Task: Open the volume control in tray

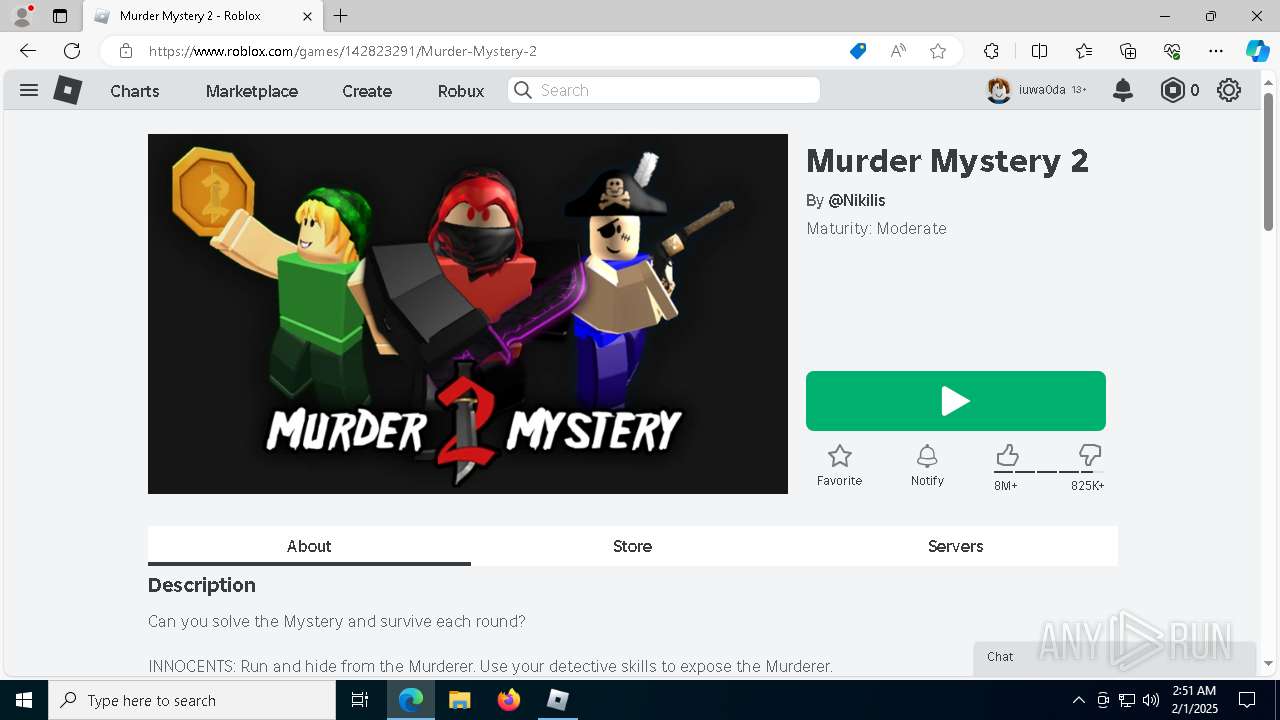Action: [1151, 700]
